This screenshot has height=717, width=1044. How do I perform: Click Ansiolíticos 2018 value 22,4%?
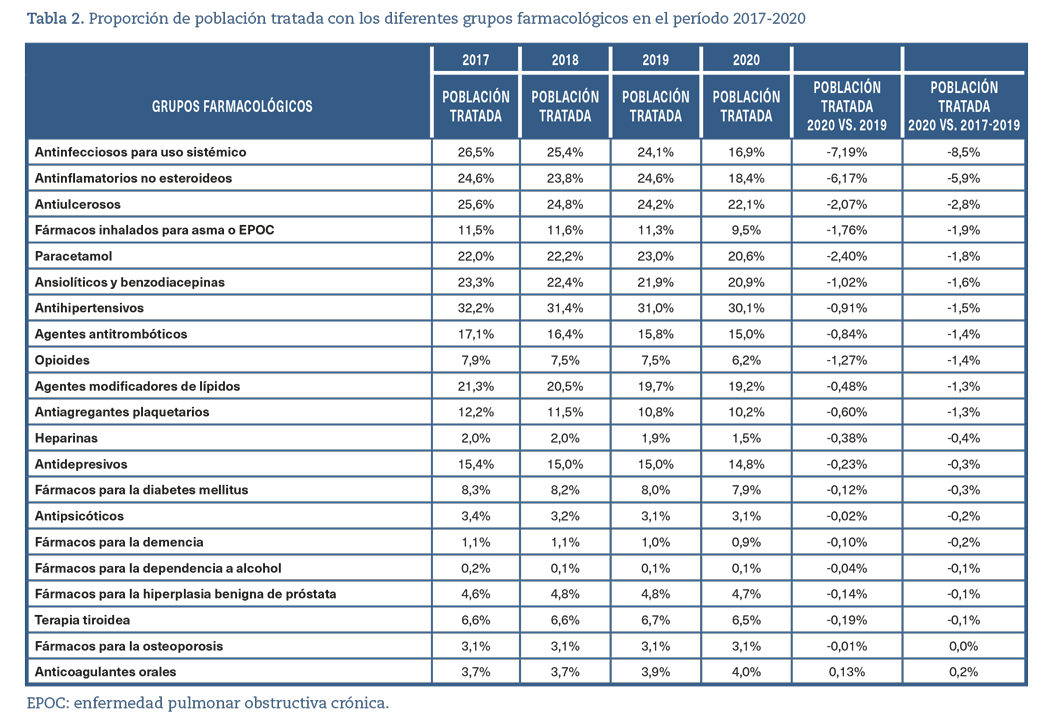[565, 282]
